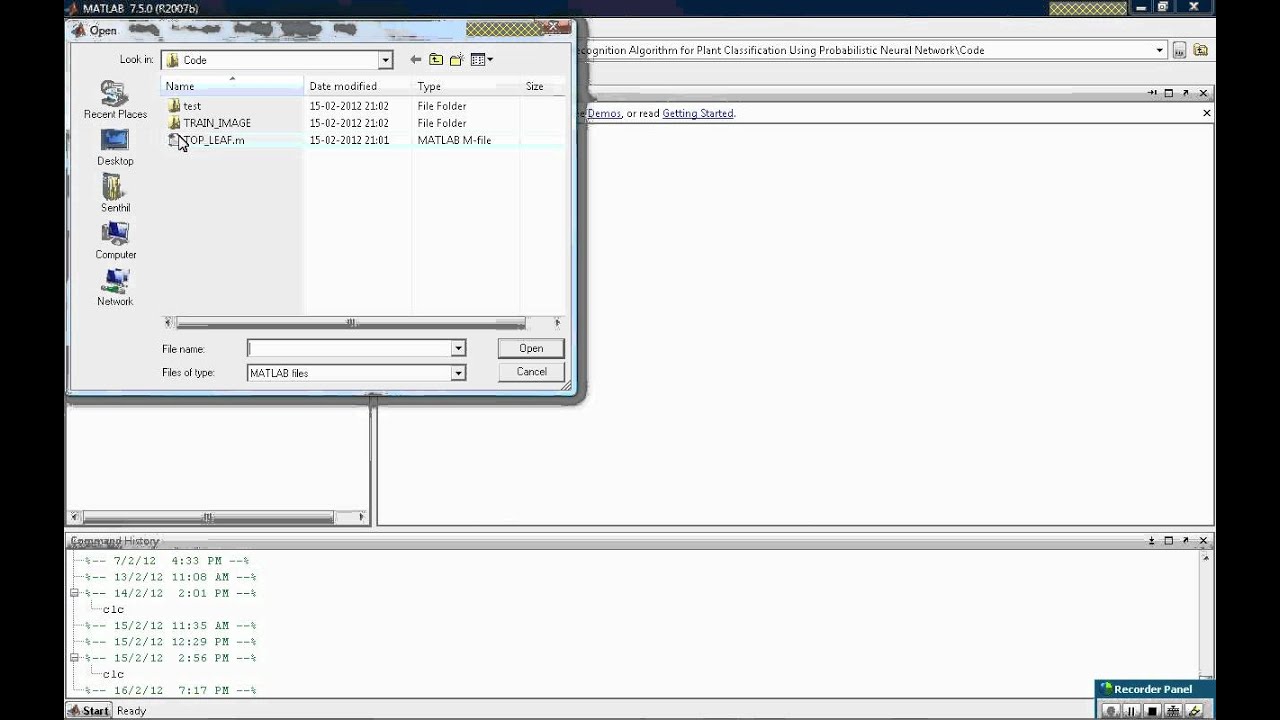
Task: Pause recording in Recorder Panel
Action: pos(1132,711)
